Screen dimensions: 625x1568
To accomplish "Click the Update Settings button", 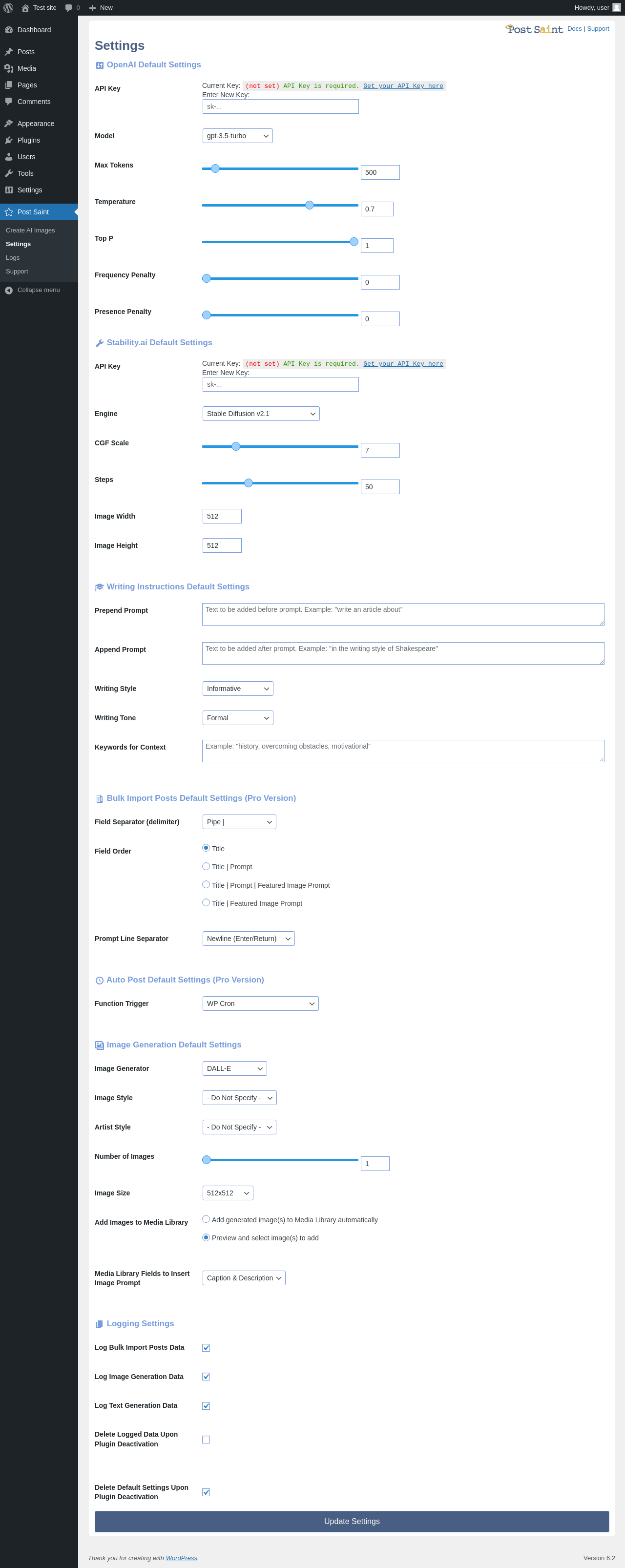I will [x=352, y=1522].
